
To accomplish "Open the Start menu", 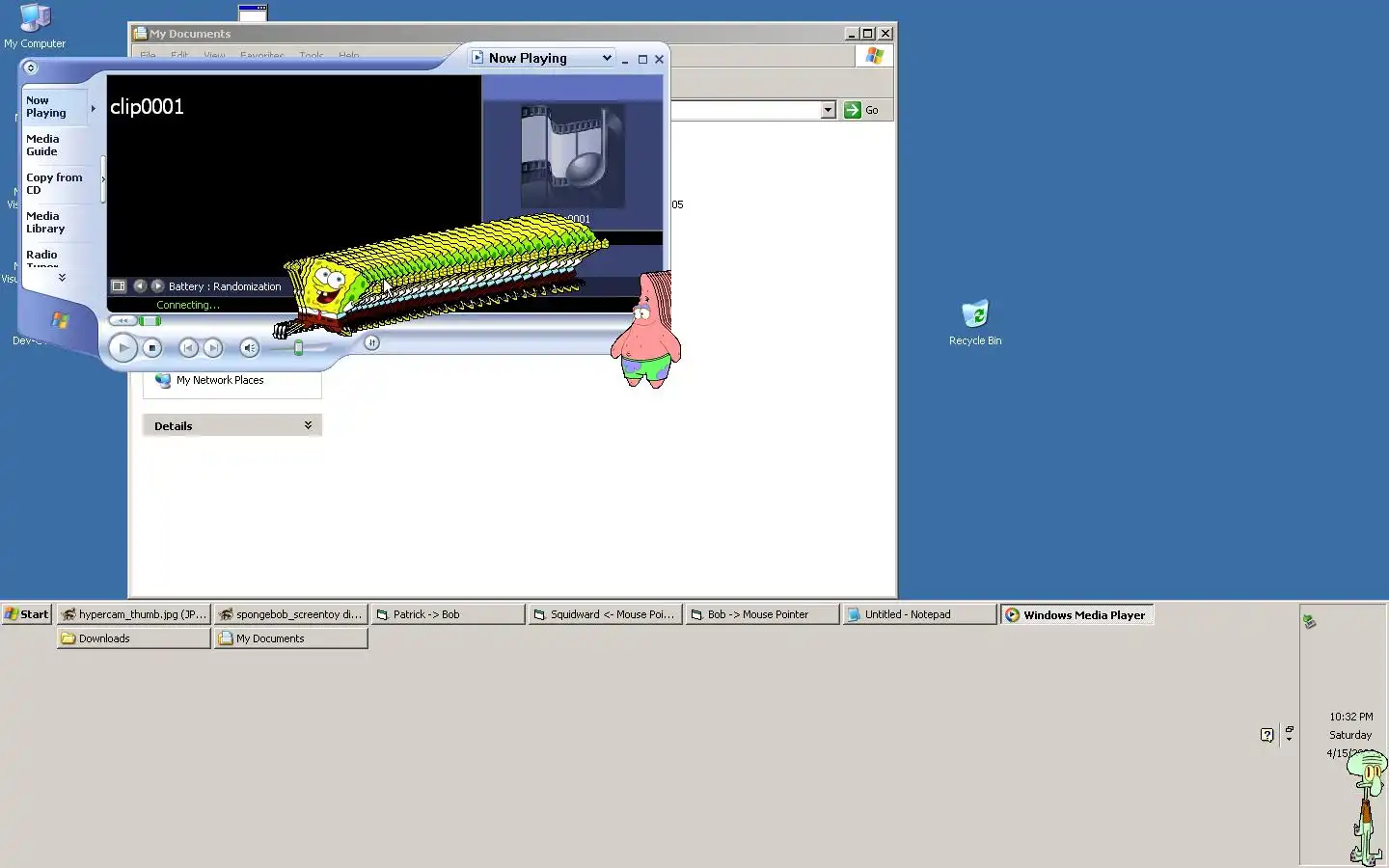I will tap(26, 614).
